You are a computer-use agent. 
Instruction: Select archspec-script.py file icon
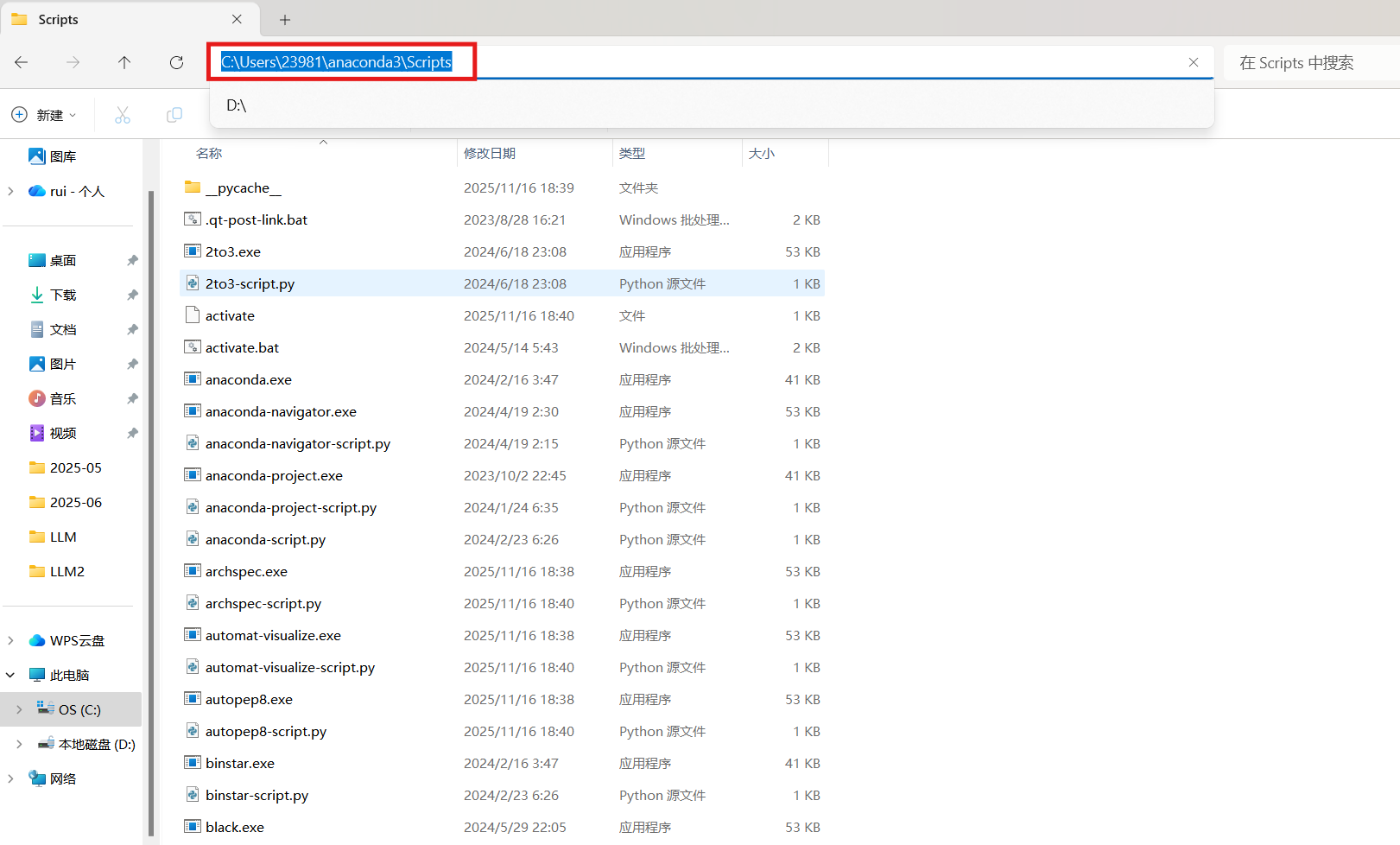coord(193,603)
